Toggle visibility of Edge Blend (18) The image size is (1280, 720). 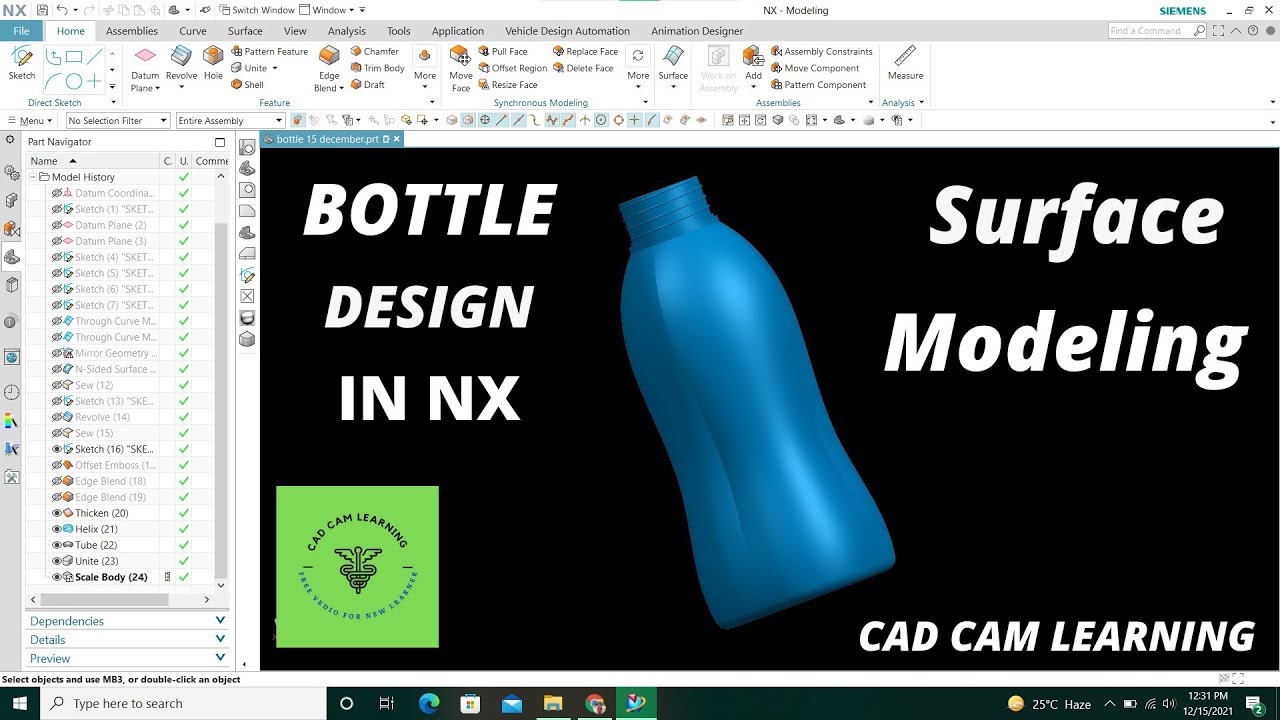click(x=57, y=481)
